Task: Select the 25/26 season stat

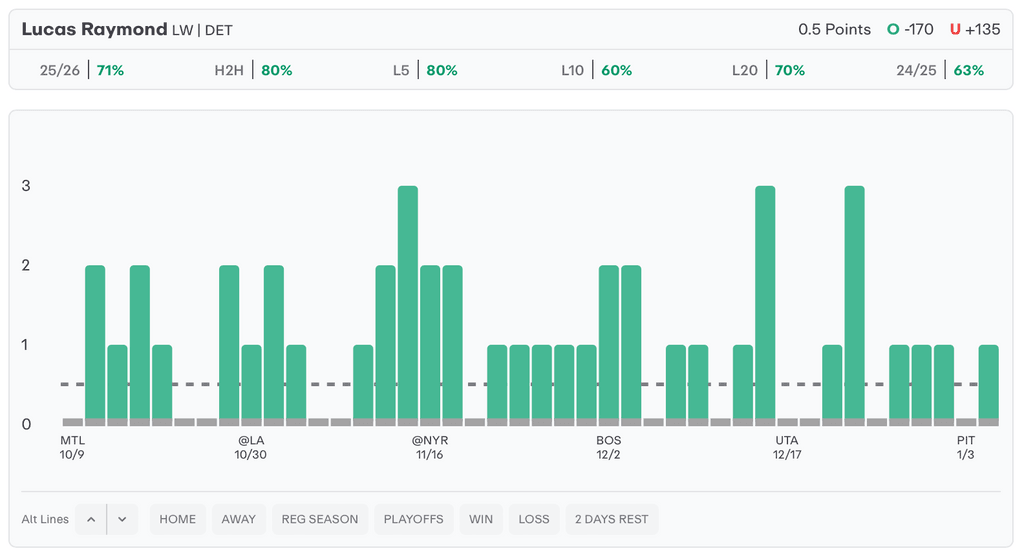Action: point(82,70)
